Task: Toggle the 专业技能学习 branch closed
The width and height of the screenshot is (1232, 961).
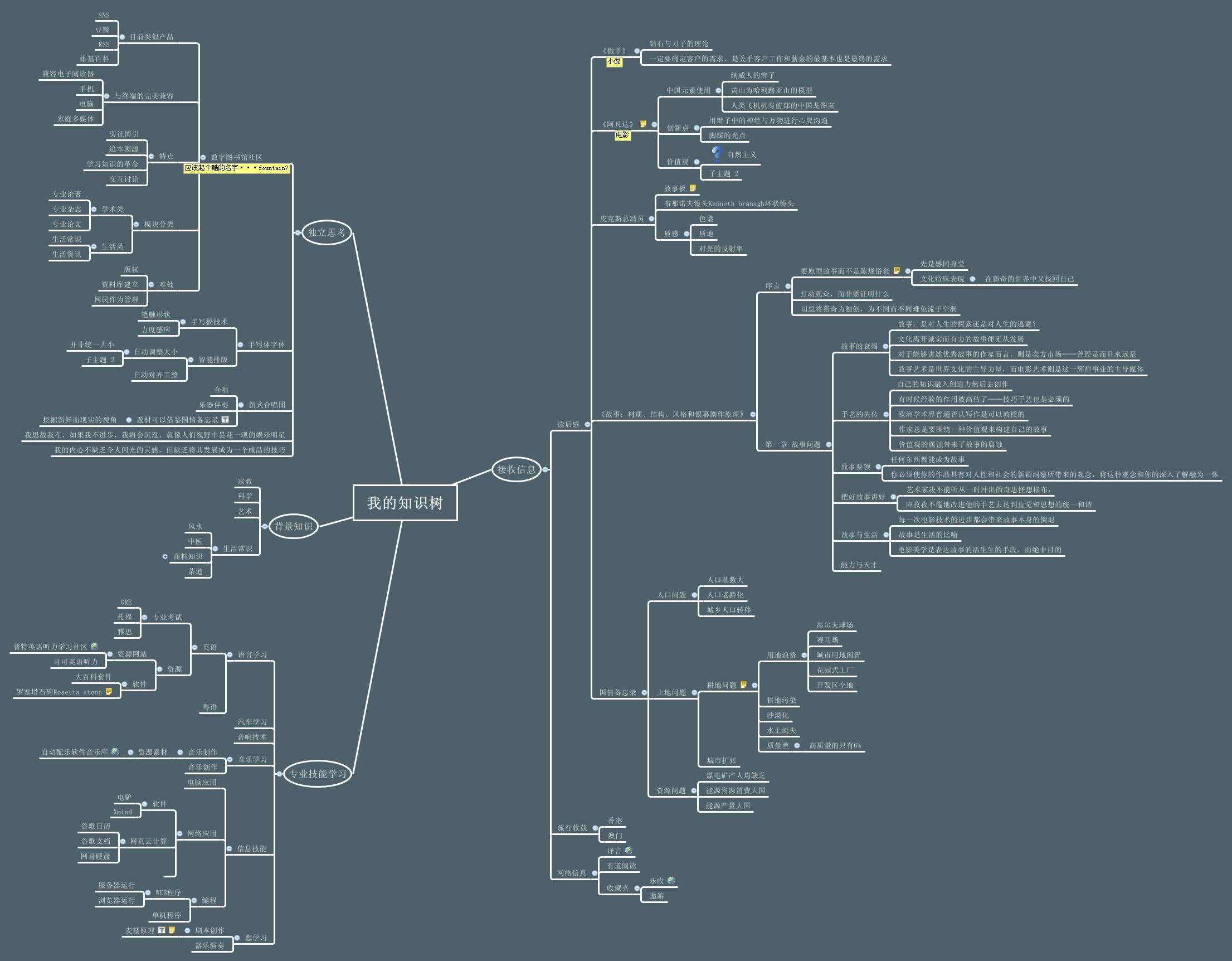Action: tap(281, 774)
